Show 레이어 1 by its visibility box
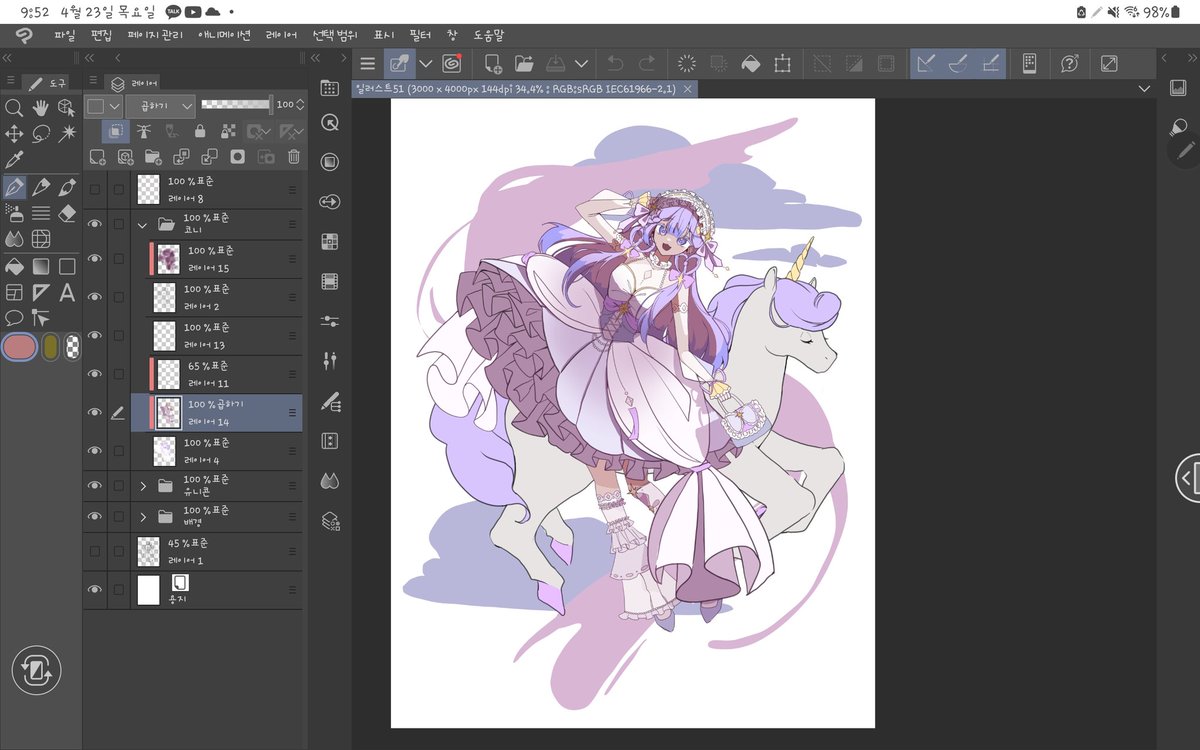Image resolution: width=1200 pixels, height=750 pixels. pyautogui.click(x=95, y=551)
